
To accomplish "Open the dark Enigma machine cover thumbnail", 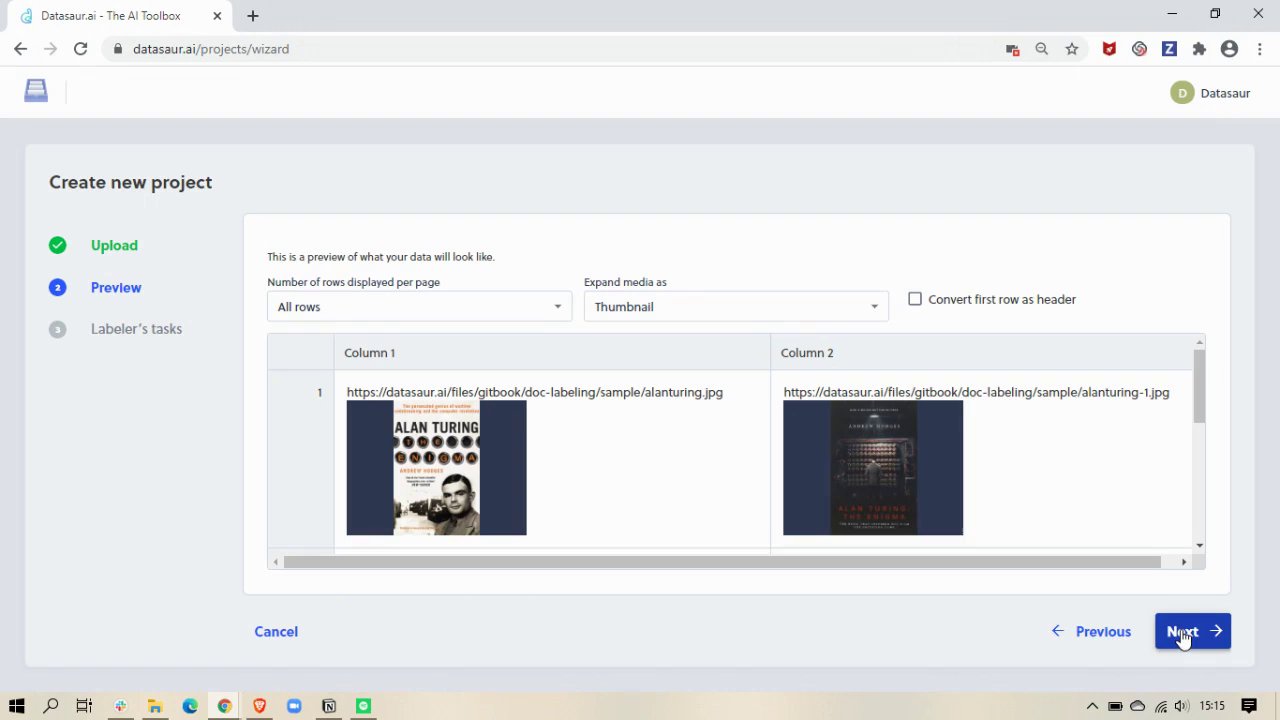I will click(873, 468).
